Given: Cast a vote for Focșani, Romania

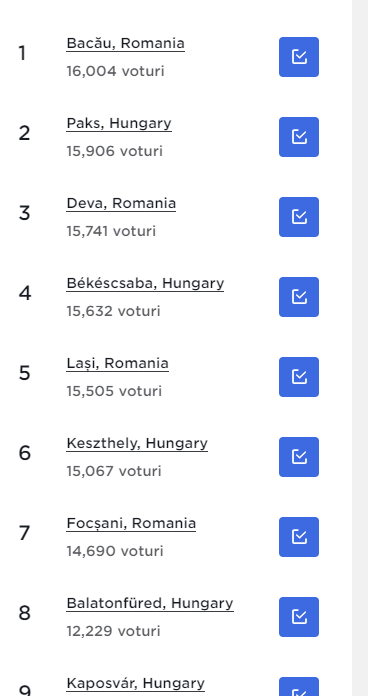Looking at the screenshot, I should (x=299, y=537).
